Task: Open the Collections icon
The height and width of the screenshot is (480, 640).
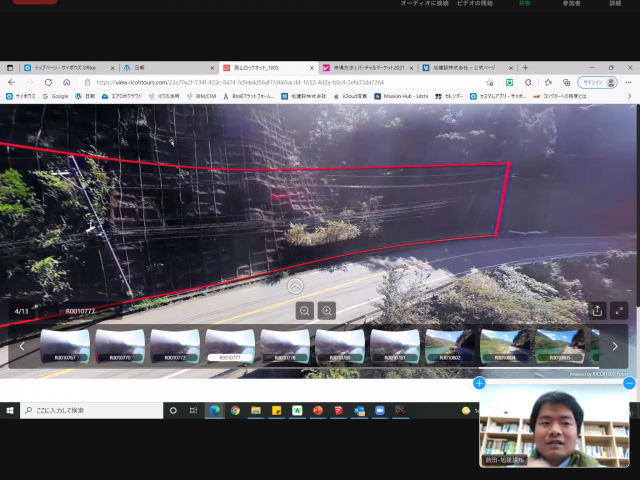Action: point(567,82)
